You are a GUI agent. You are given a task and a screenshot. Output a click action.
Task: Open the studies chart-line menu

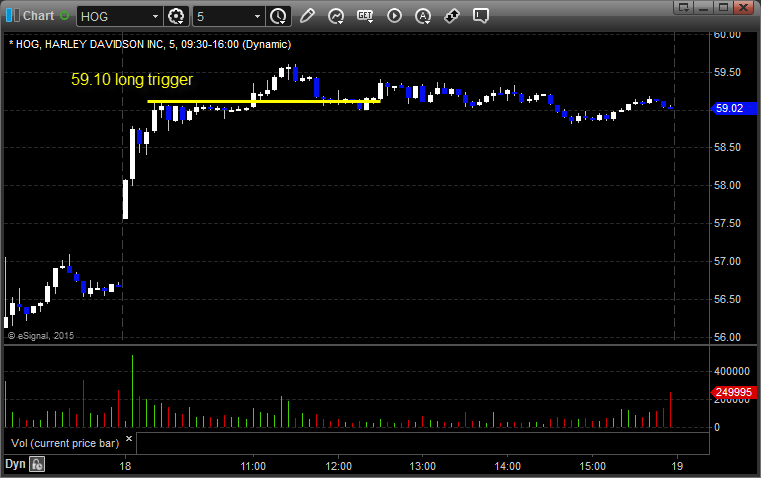335,16
